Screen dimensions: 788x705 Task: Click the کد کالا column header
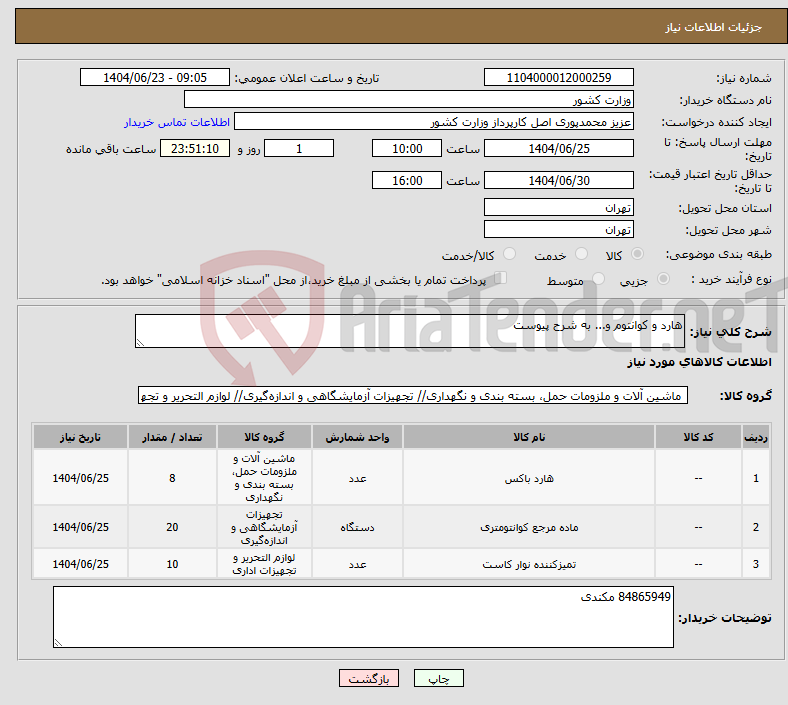click(698, 437)
